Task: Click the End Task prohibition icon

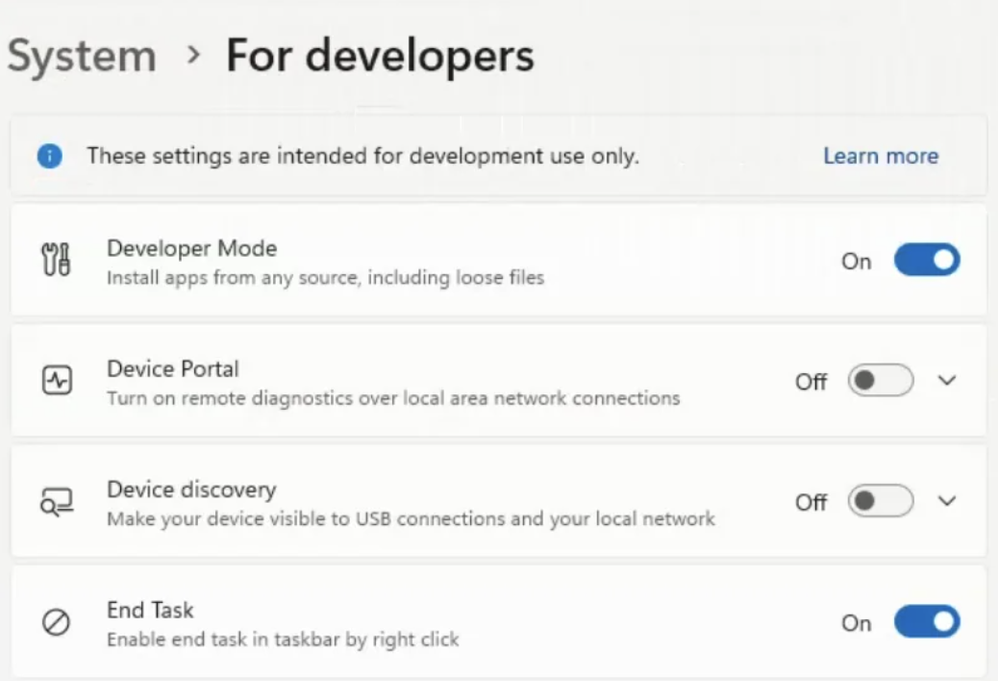Action: (56, 623)
